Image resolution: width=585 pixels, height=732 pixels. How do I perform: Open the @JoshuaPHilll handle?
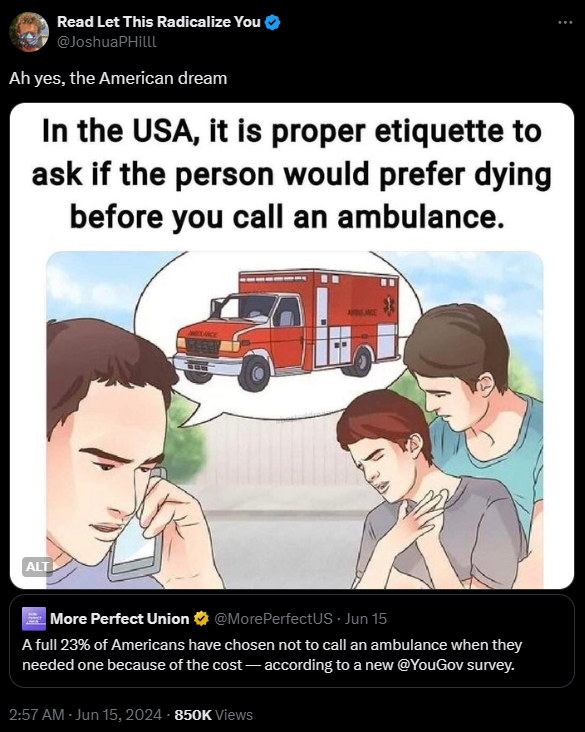tap(107, 42)
